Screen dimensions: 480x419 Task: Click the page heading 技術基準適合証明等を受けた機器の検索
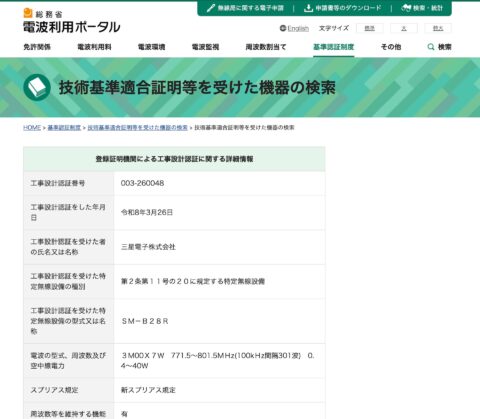pyautogui.click(x=197, y=87)
